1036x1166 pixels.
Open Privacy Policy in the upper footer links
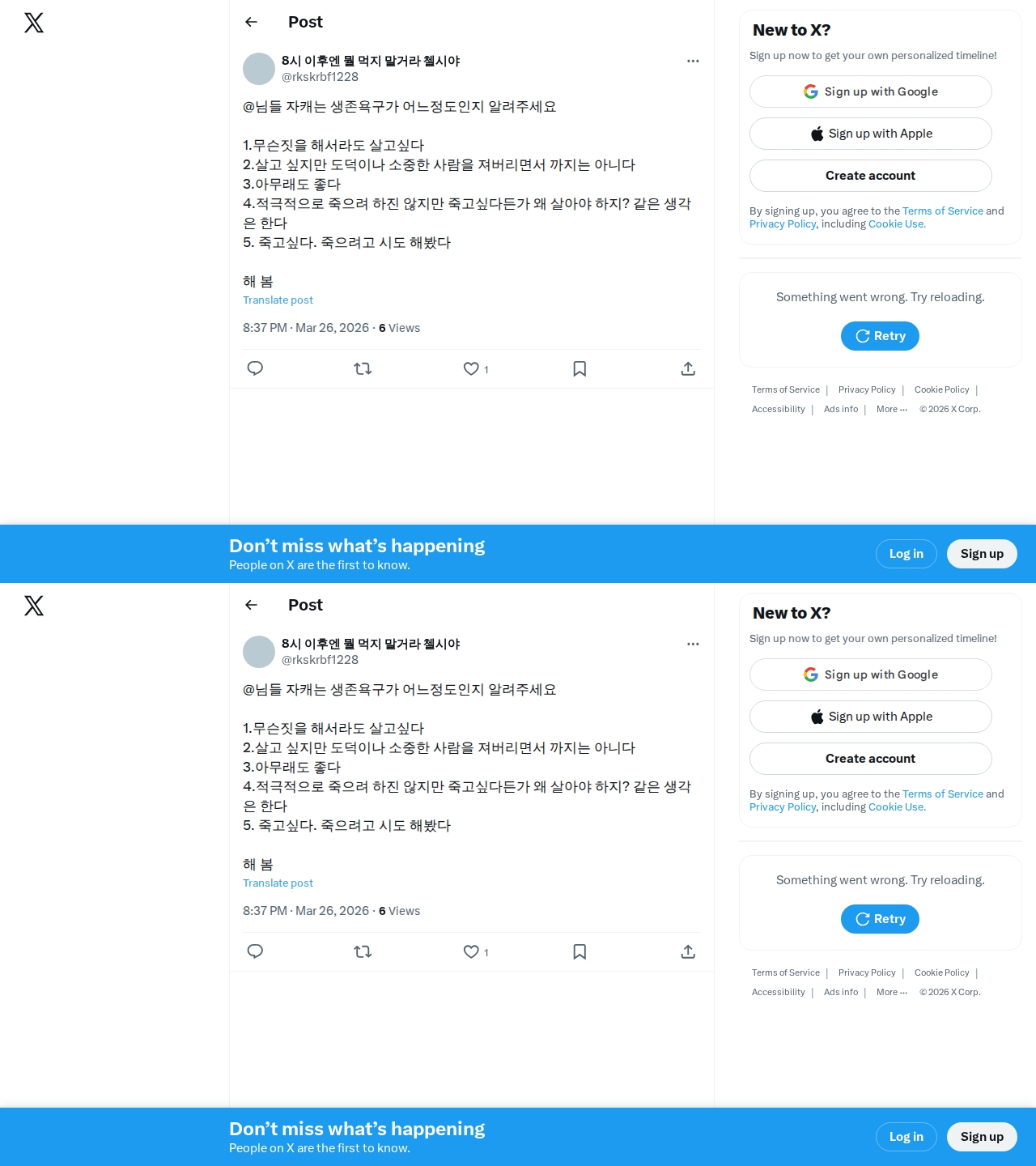[867, 389]
